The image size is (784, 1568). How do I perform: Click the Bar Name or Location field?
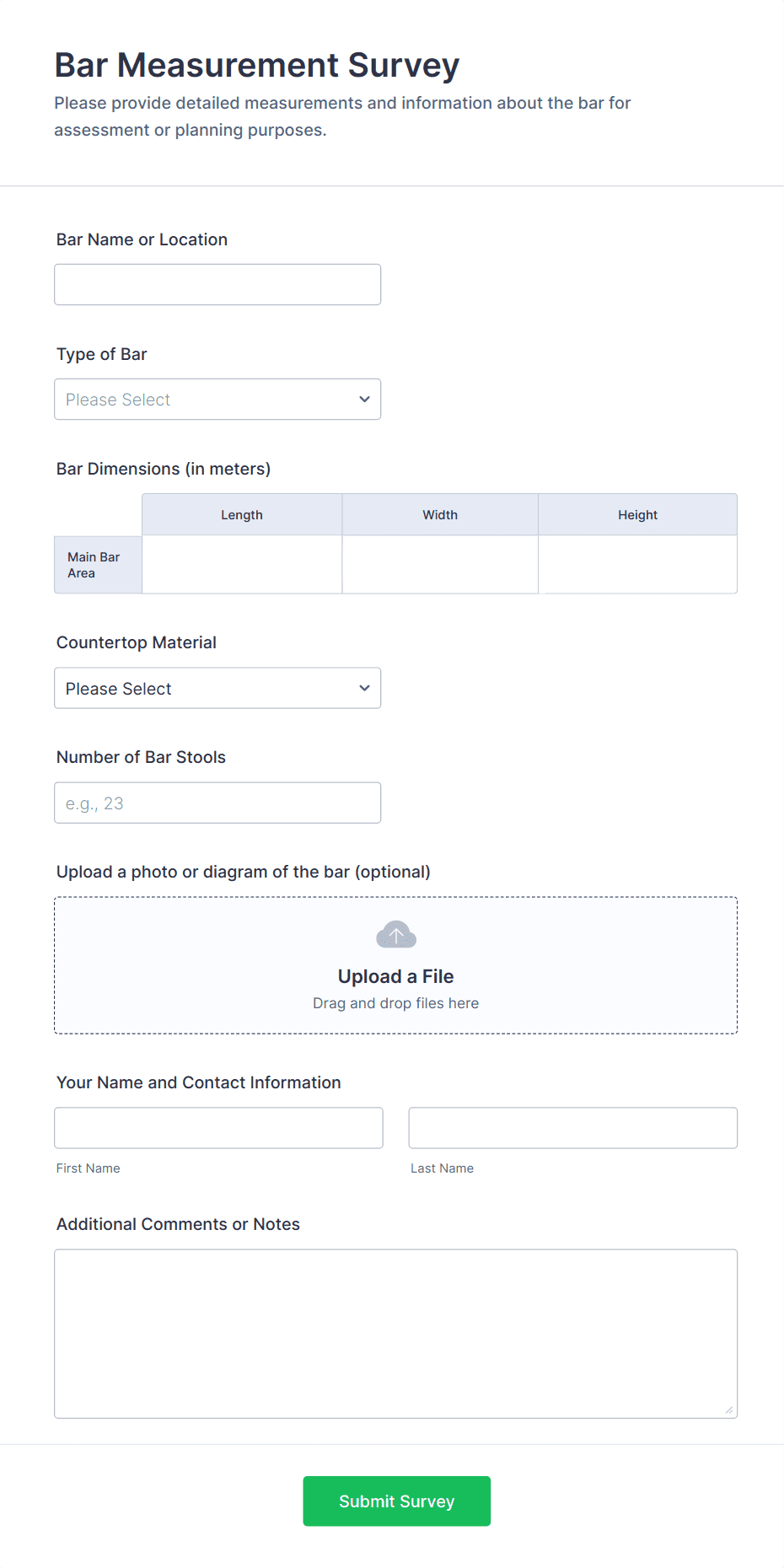tap(217, 285)
